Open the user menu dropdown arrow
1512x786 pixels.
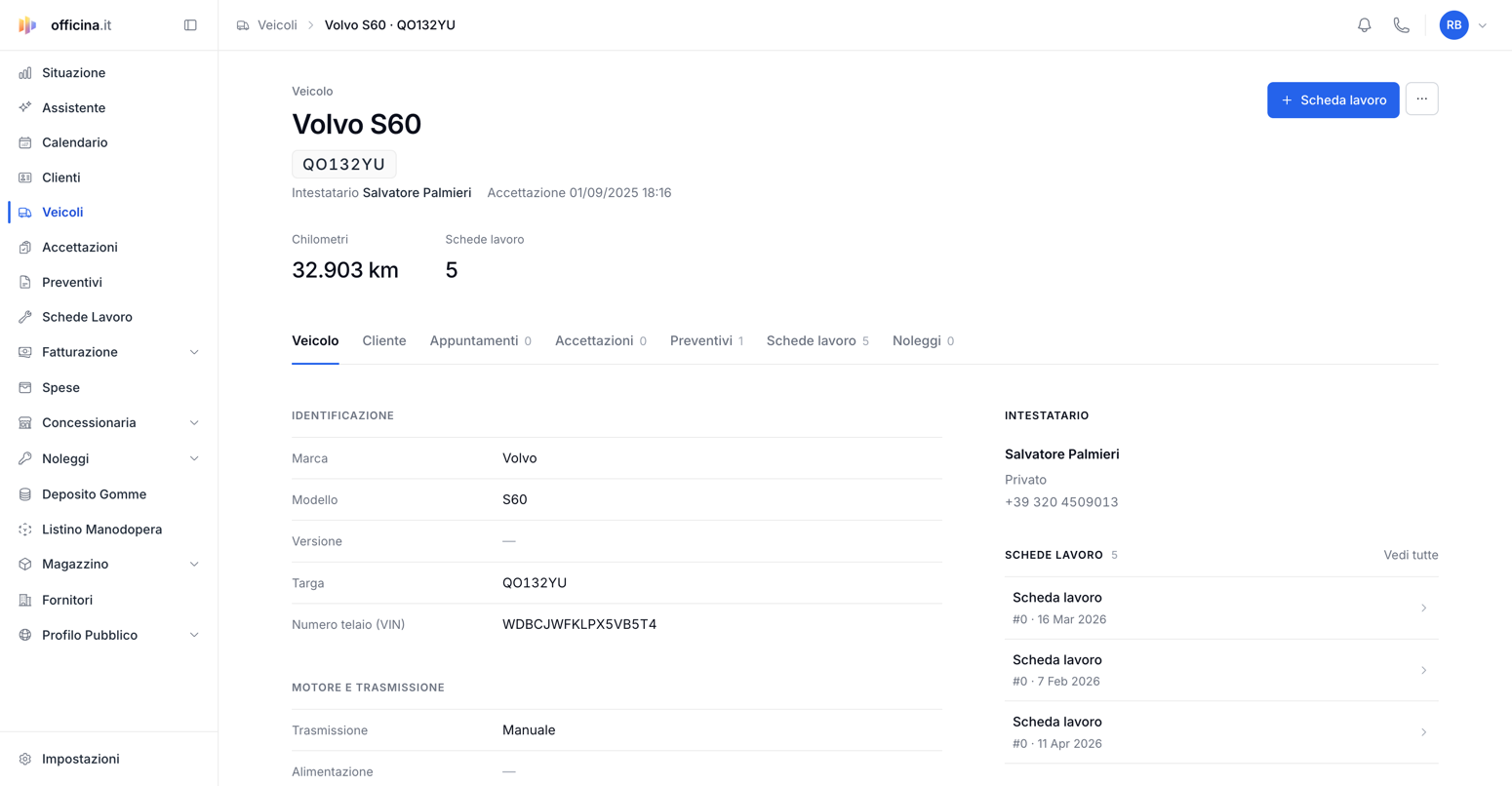[x=1483, y=25]
